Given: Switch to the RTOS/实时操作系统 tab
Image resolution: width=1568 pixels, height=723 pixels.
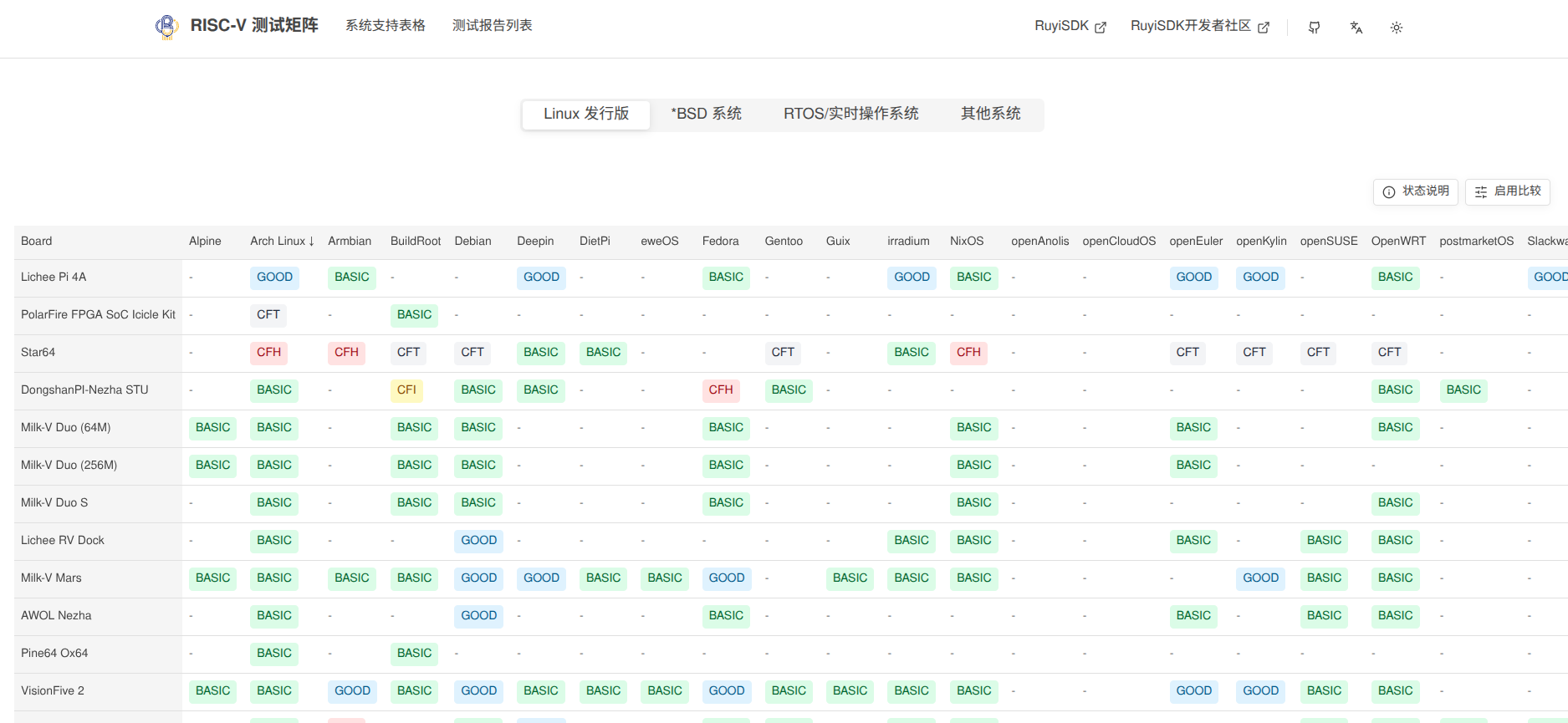Looking at the screenshot, I should [x=851, y=114].
